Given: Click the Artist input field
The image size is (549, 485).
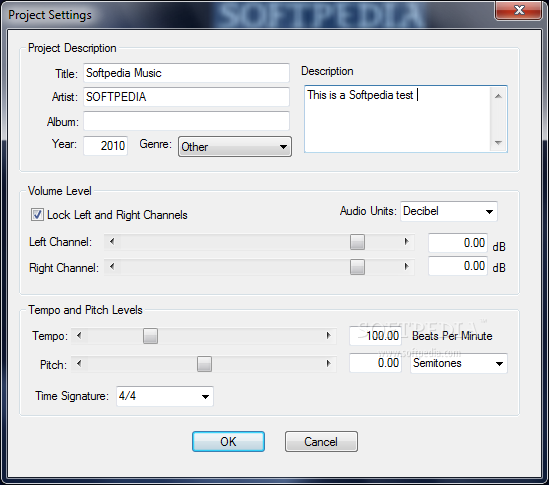Looking at the screenshot, I should coord(186,97).
